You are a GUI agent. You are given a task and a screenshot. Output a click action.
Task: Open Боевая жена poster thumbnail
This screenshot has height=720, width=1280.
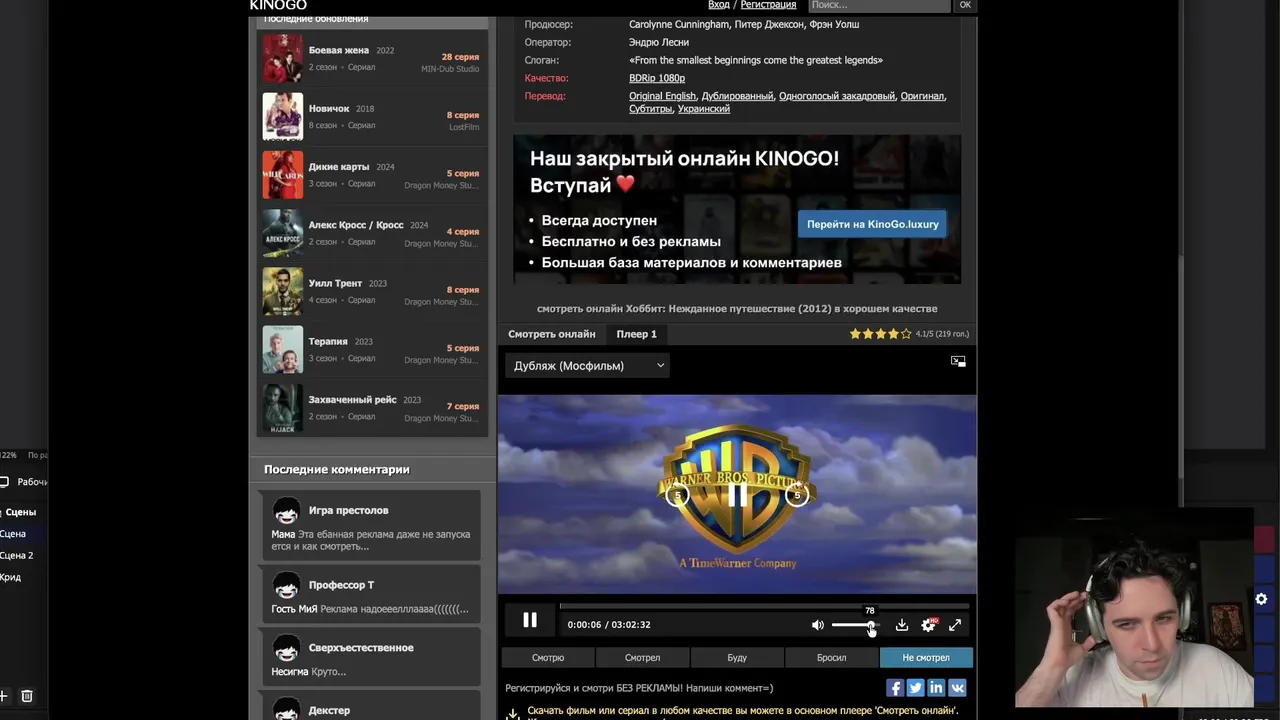282,58
